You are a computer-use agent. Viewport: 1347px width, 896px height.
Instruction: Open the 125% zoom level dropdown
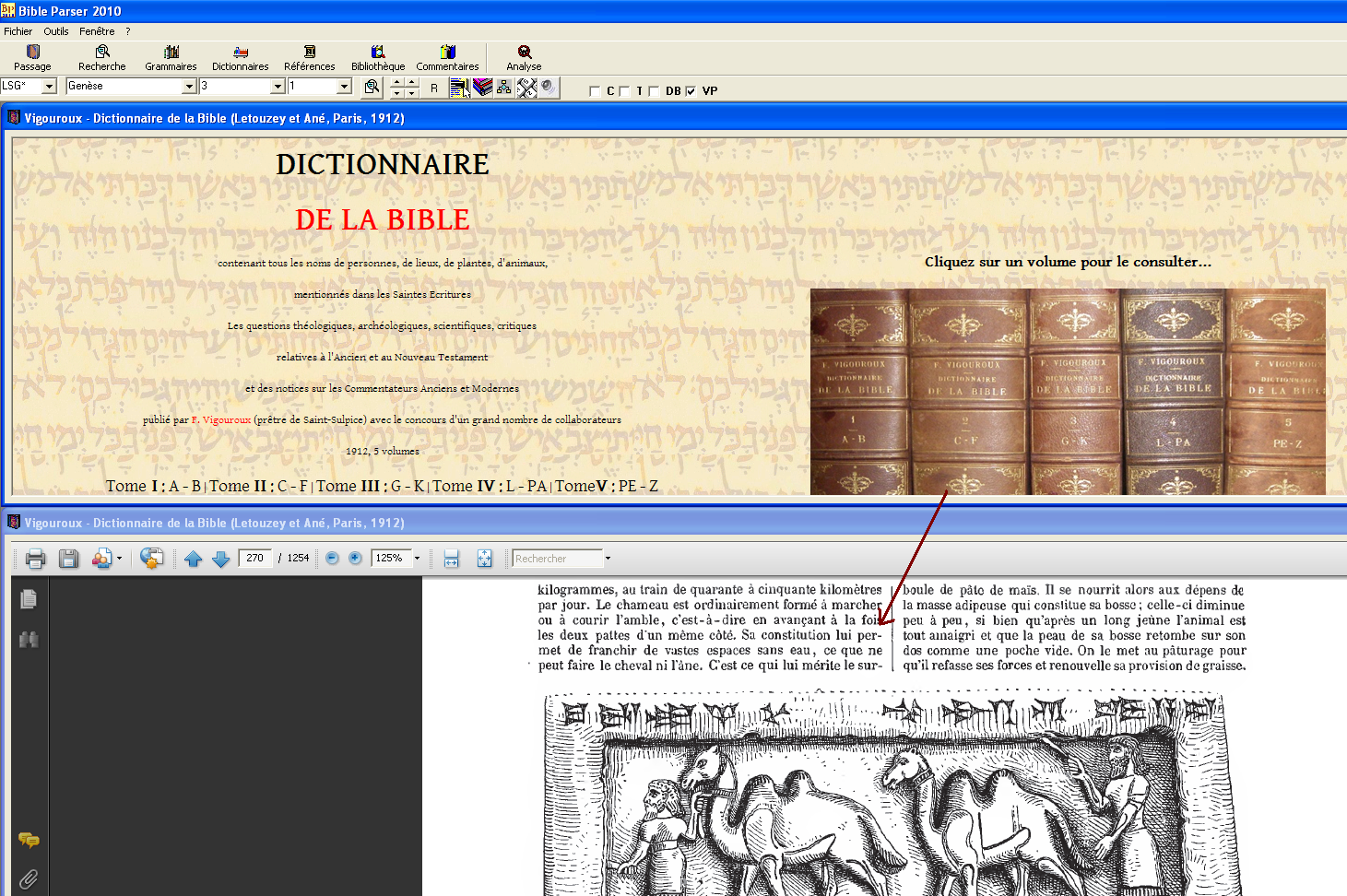(x=417, y=558)
